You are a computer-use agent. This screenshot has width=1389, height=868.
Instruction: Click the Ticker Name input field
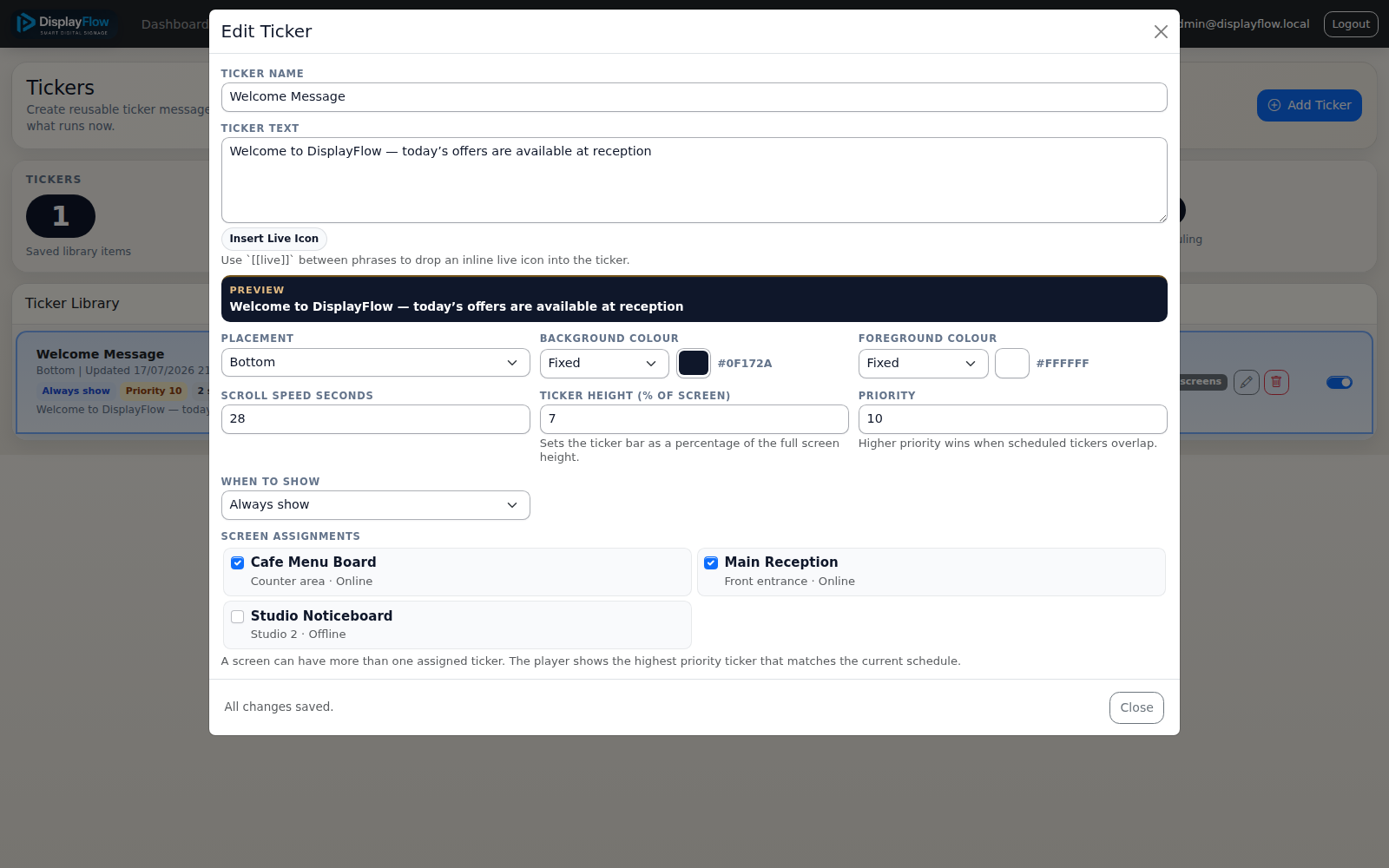click(x=694, y=97)
